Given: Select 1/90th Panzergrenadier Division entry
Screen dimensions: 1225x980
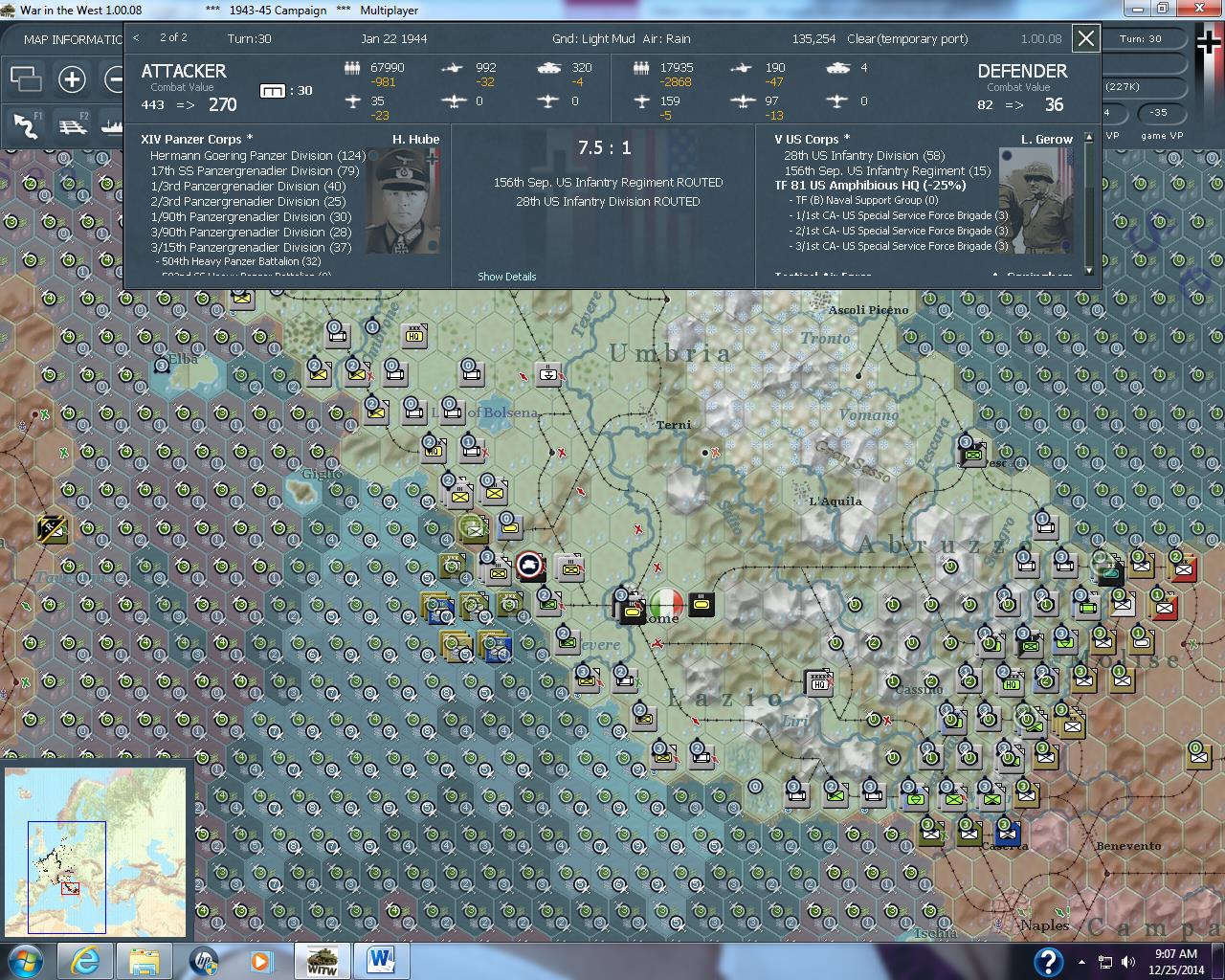Looking at the screenshot, I should pyautogui.click(x=251, y=216).
